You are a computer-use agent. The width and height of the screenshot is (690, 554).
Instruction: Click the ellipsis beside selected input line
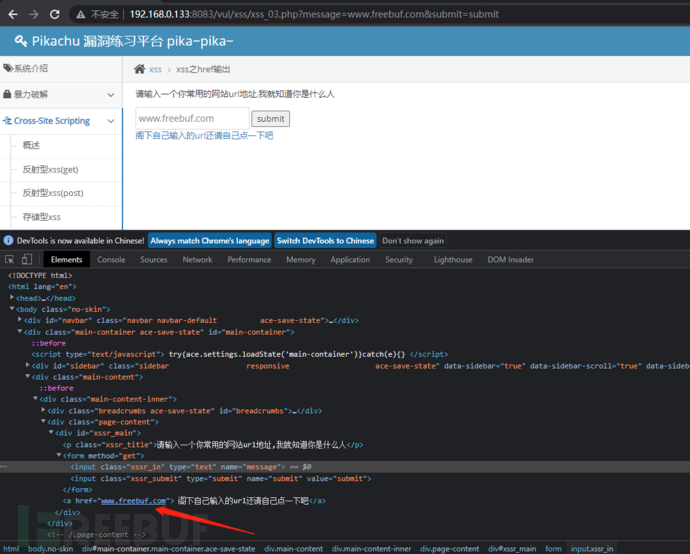(4, 467)
